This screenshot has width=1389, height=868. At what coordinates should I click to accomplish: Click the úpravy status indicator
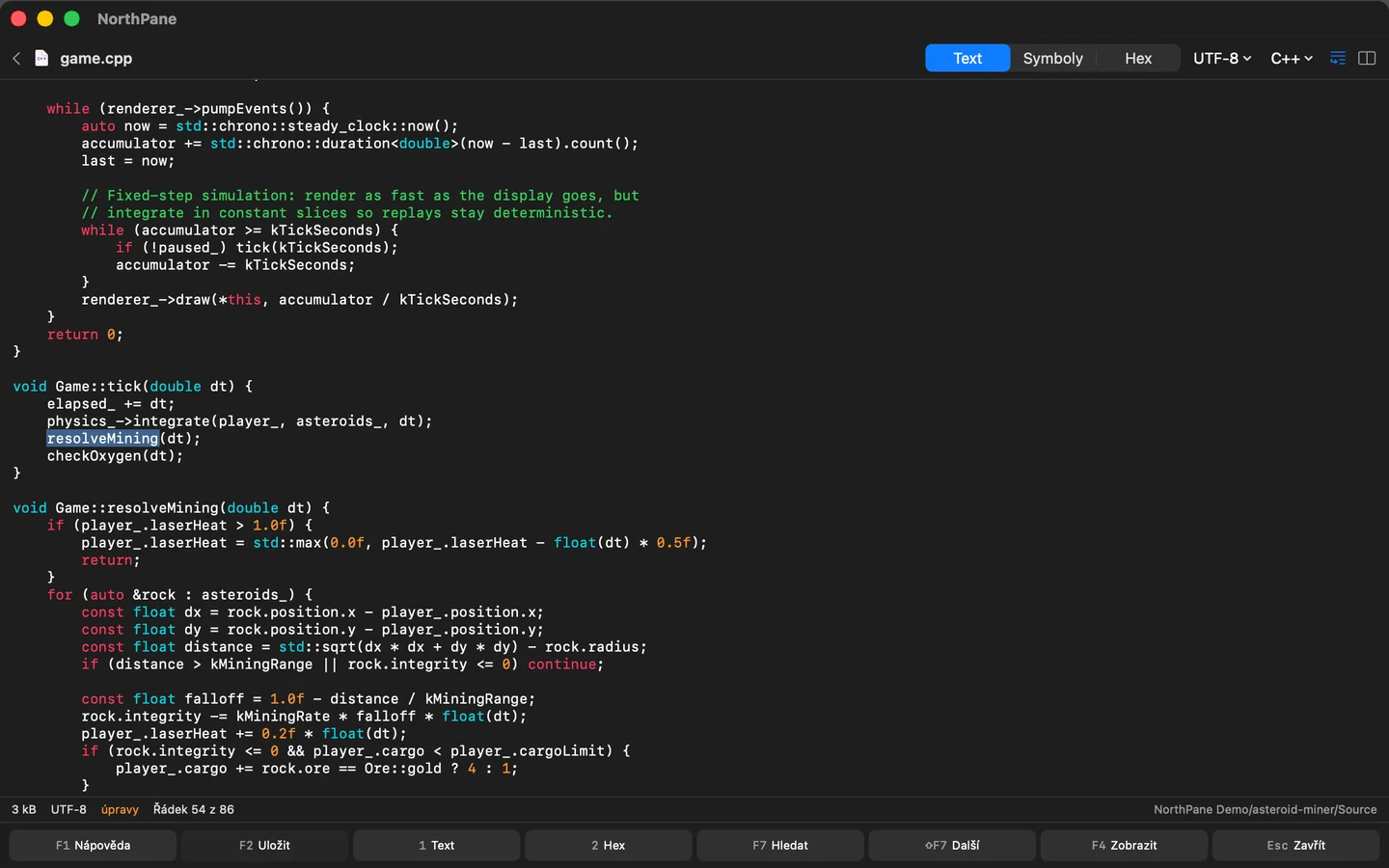[x=120, y=809]
